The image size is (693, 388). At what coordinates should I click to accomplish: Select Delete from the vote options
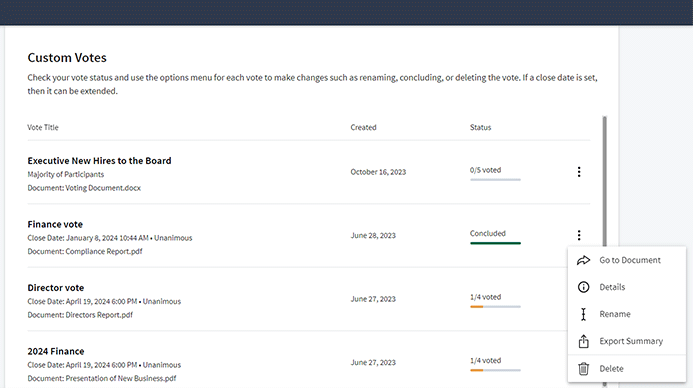627,369
